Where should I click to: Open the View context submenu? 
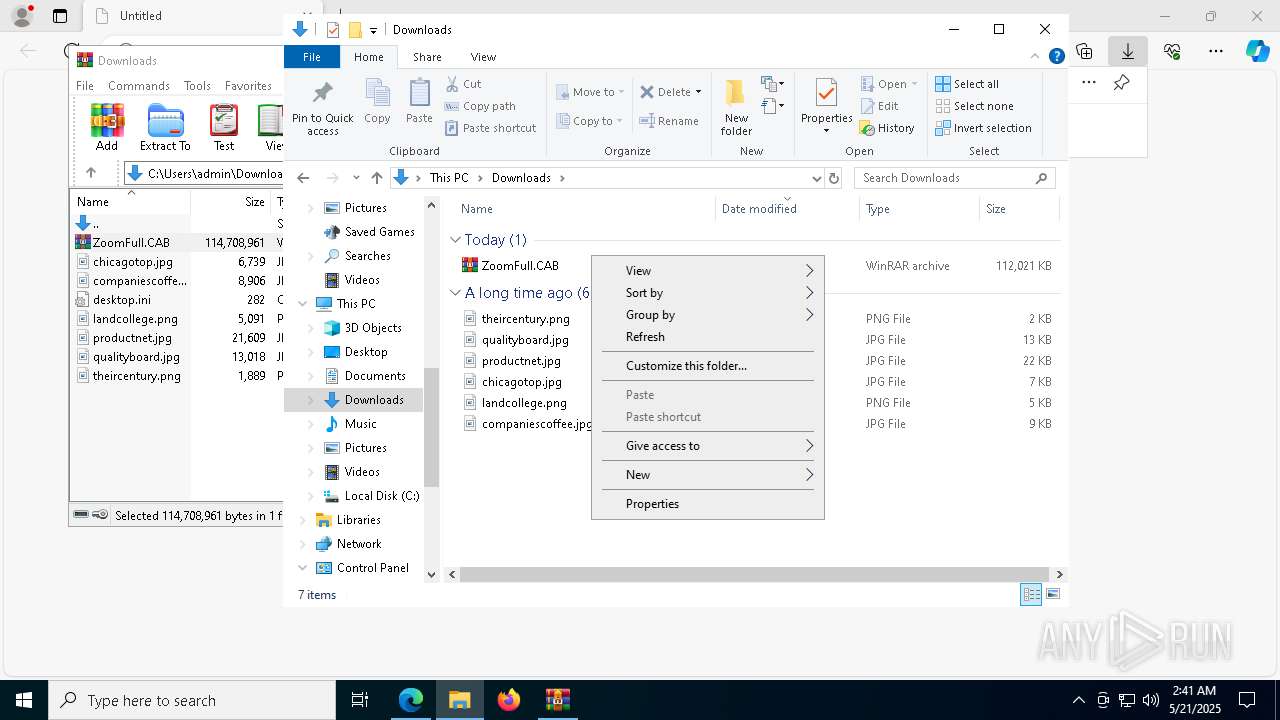[708, 271]
